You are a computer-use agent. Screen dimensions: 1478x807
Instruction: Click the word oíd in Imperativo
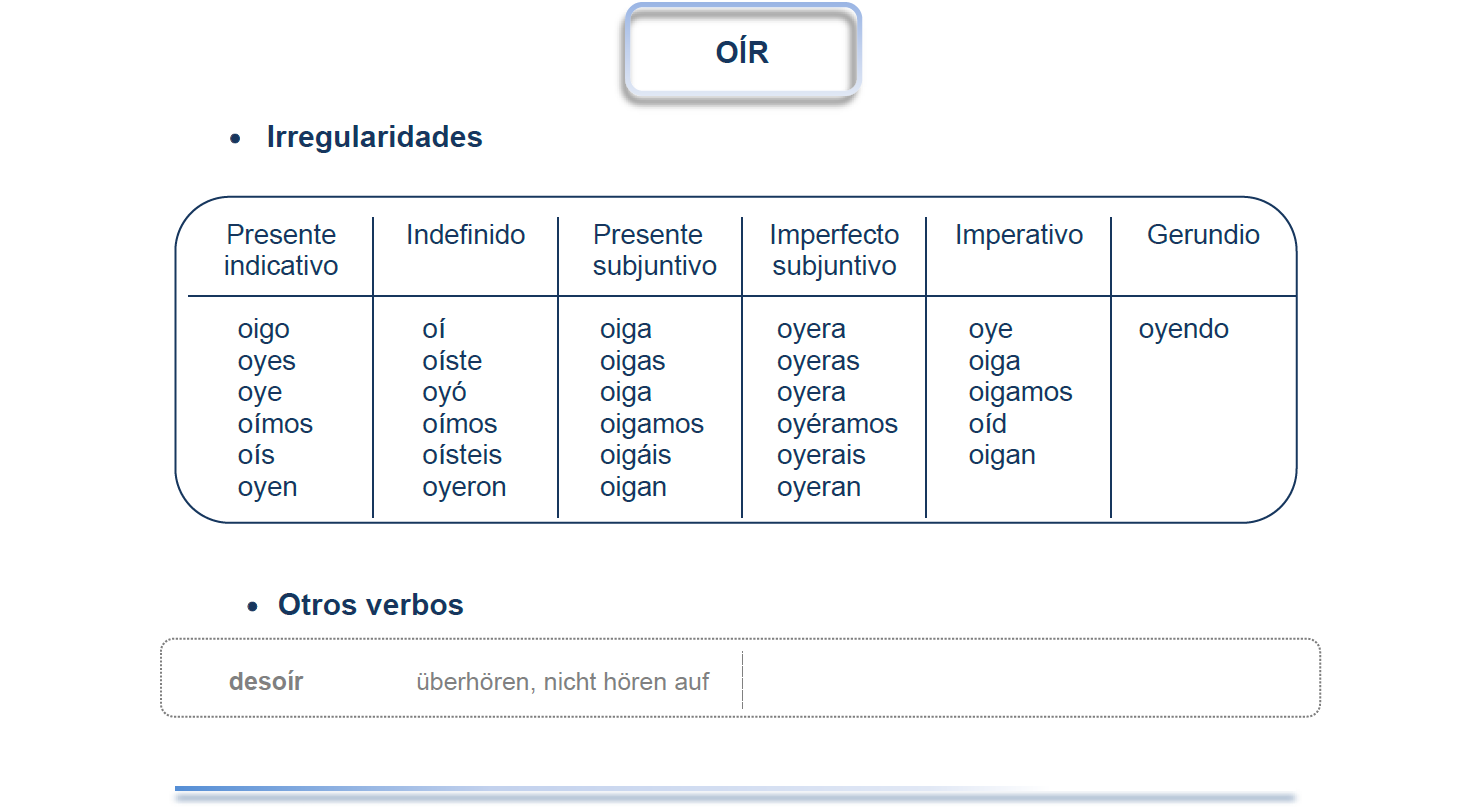click(x=987, y=424)
